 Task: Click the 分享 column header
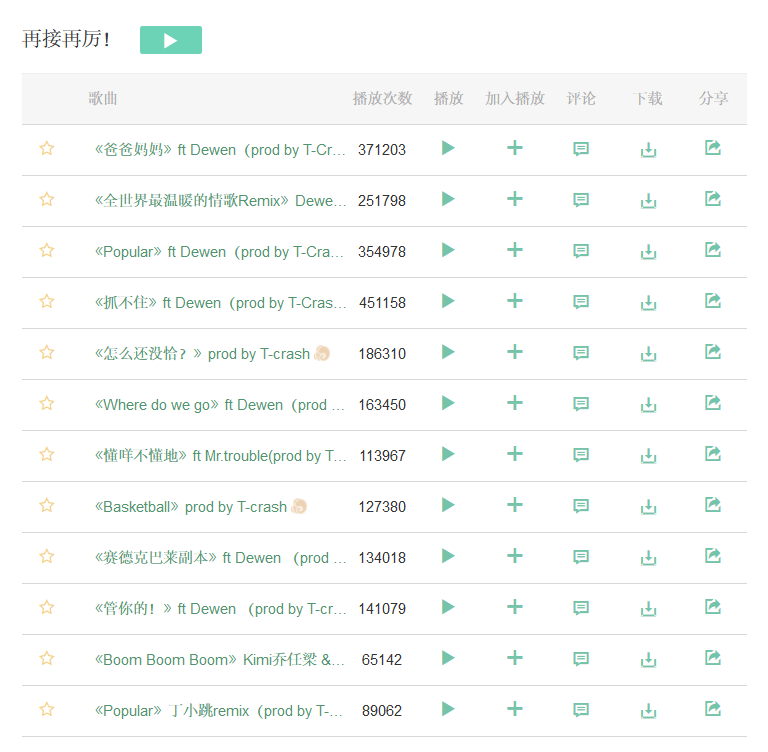[x=713, y=98]
